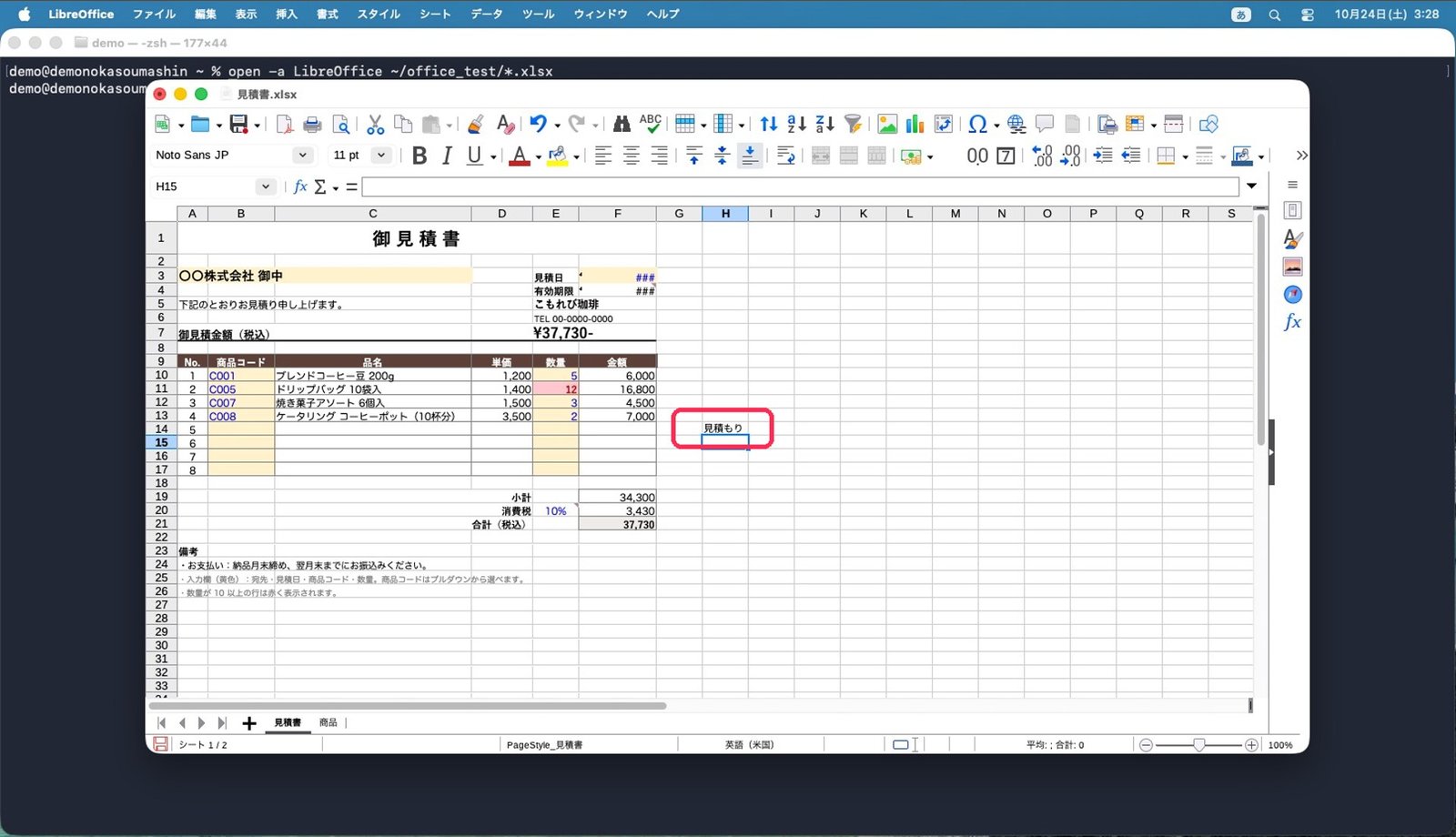
Task: Expand the formula bar arrow
Action: click(1252, 187)
